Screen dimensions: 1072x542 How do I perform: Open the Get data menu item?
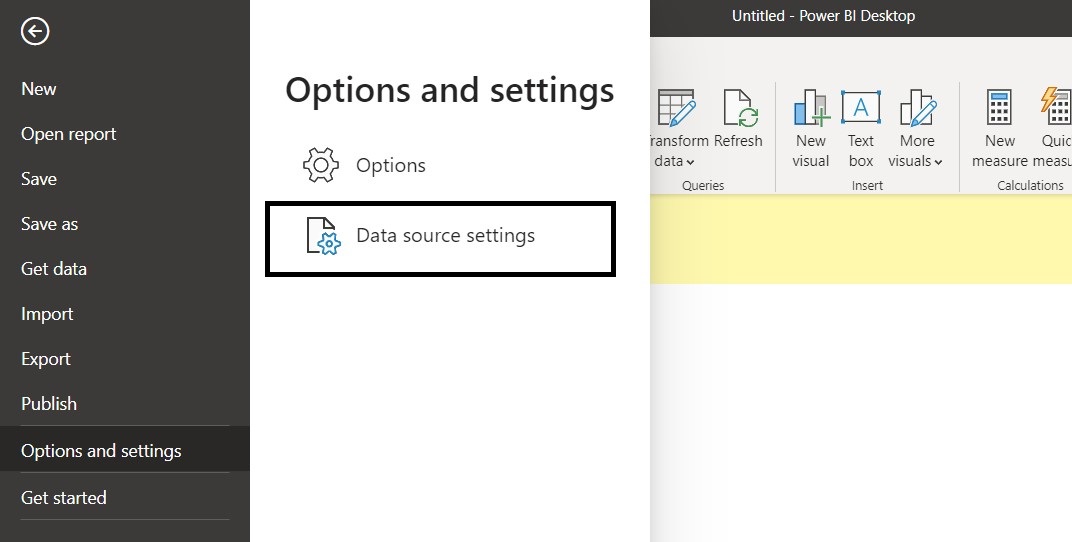54,269
